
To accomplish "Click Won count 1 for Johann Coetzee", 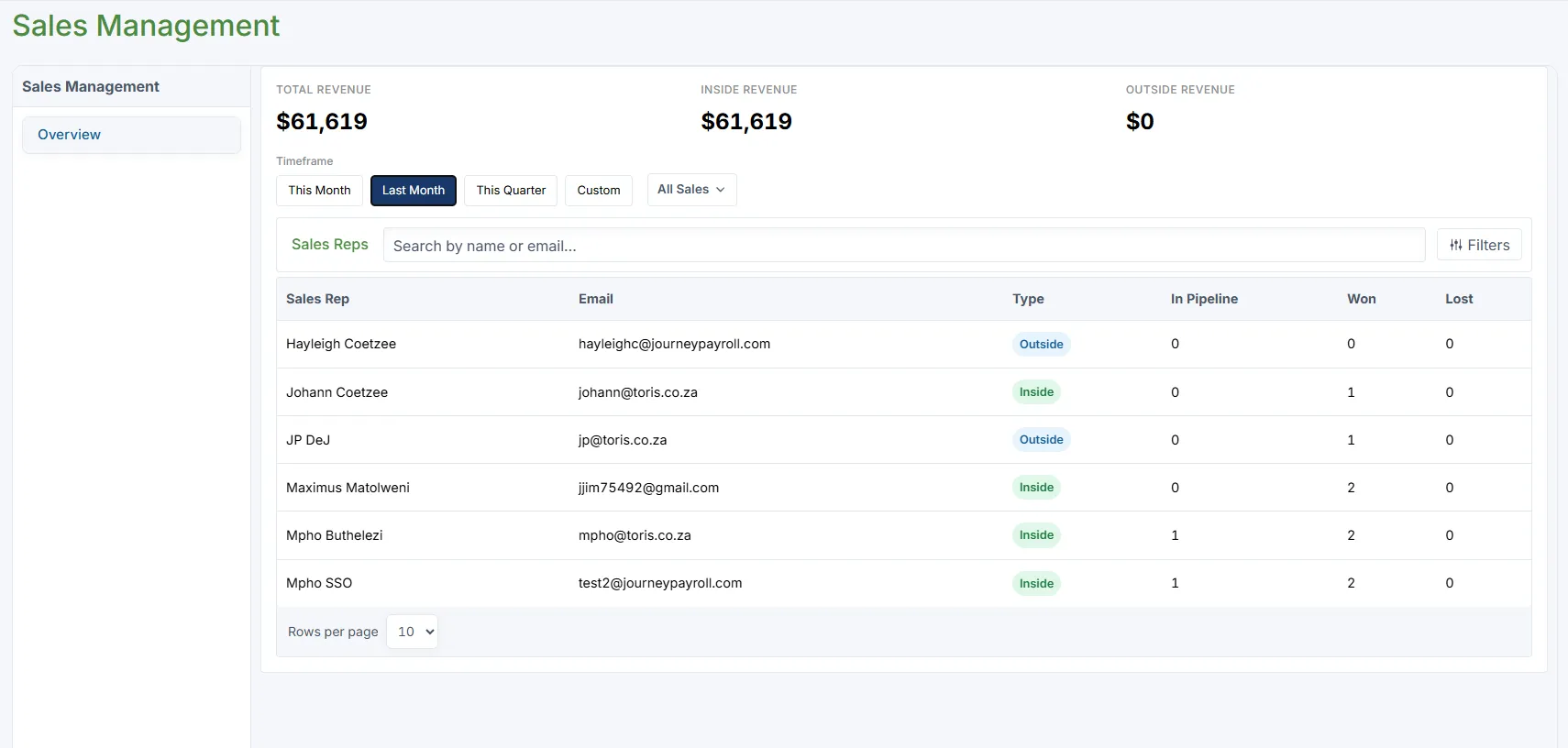I will click(1351, 392).
